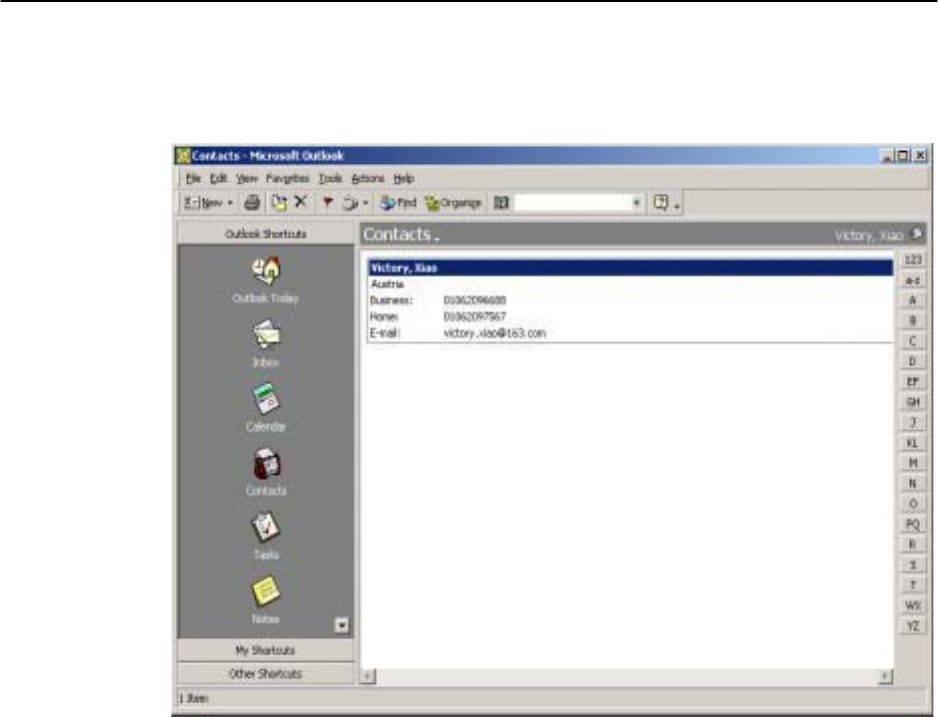The width and height of the screenshot is (938, 717).
Task: Click in the Find a Contact box
Action: pos(572,203)
